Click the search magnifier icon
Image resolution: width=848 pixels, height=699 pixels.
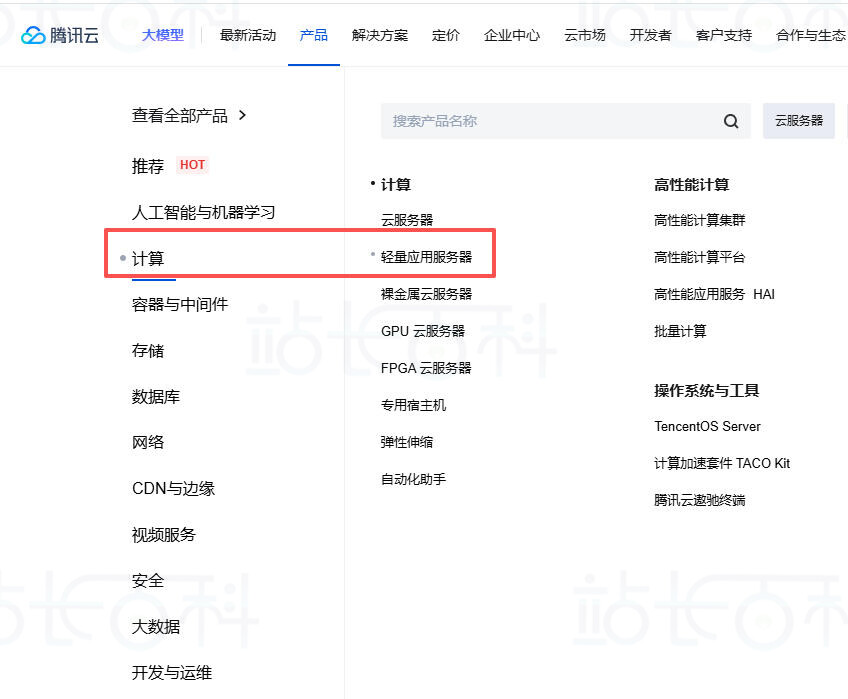pos(730,120)
